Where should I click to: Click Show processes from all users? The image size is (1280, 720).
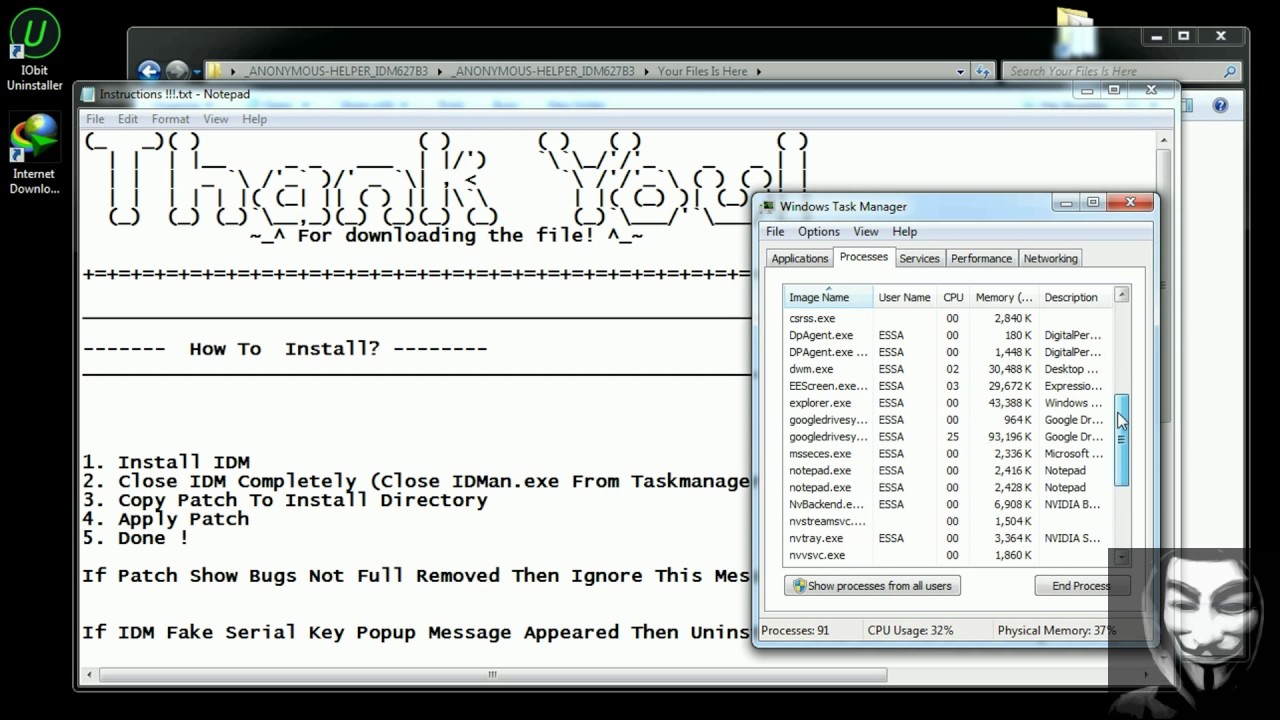[x=872, y=586]
